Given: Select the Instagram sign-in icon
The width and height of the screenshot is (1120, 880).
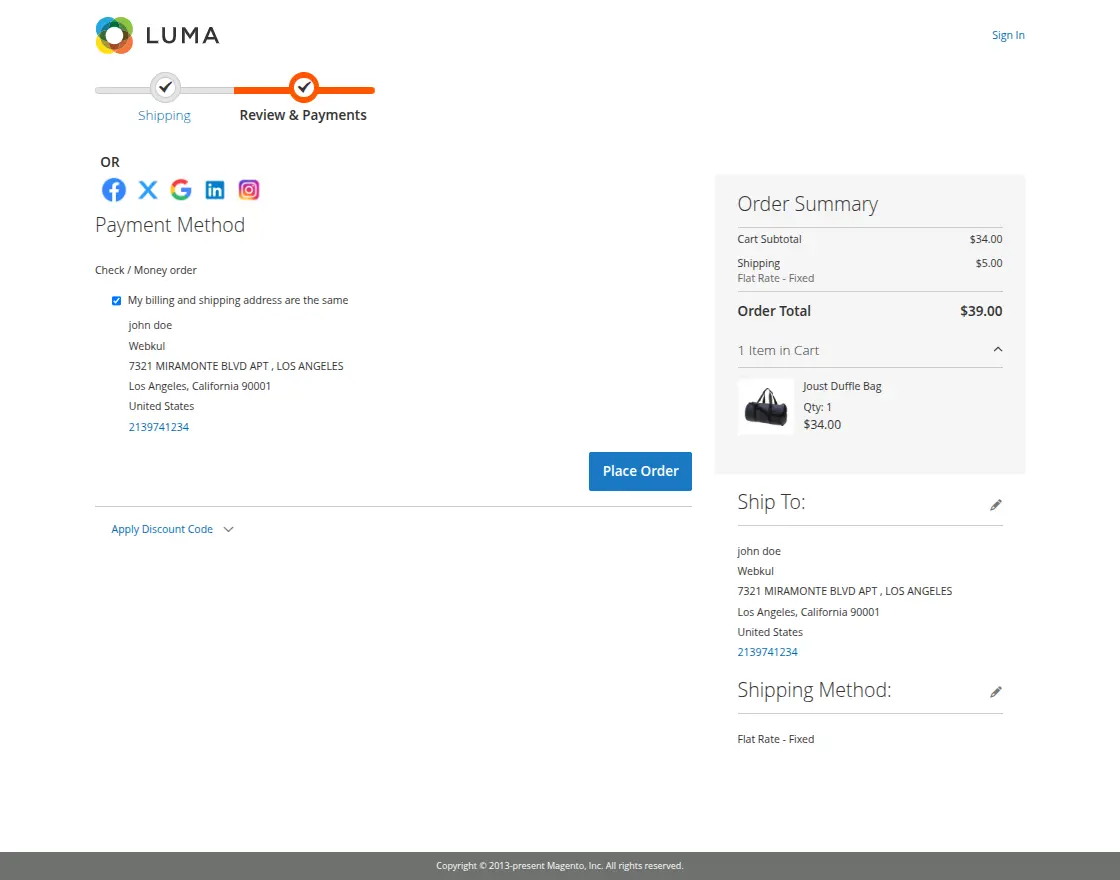Looking at the screenshot, I should point(248,189).
